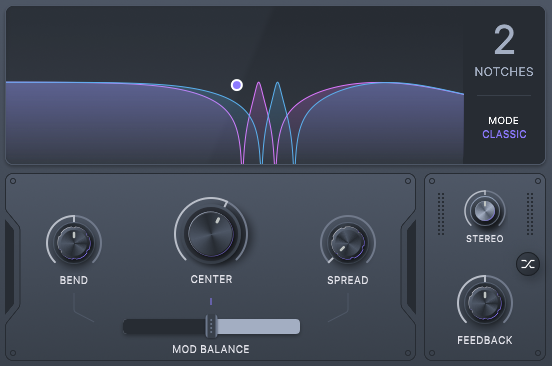Open the CLASSIC mode selector
This screenshot has width=552, height=366.
(x=504, y=134)
